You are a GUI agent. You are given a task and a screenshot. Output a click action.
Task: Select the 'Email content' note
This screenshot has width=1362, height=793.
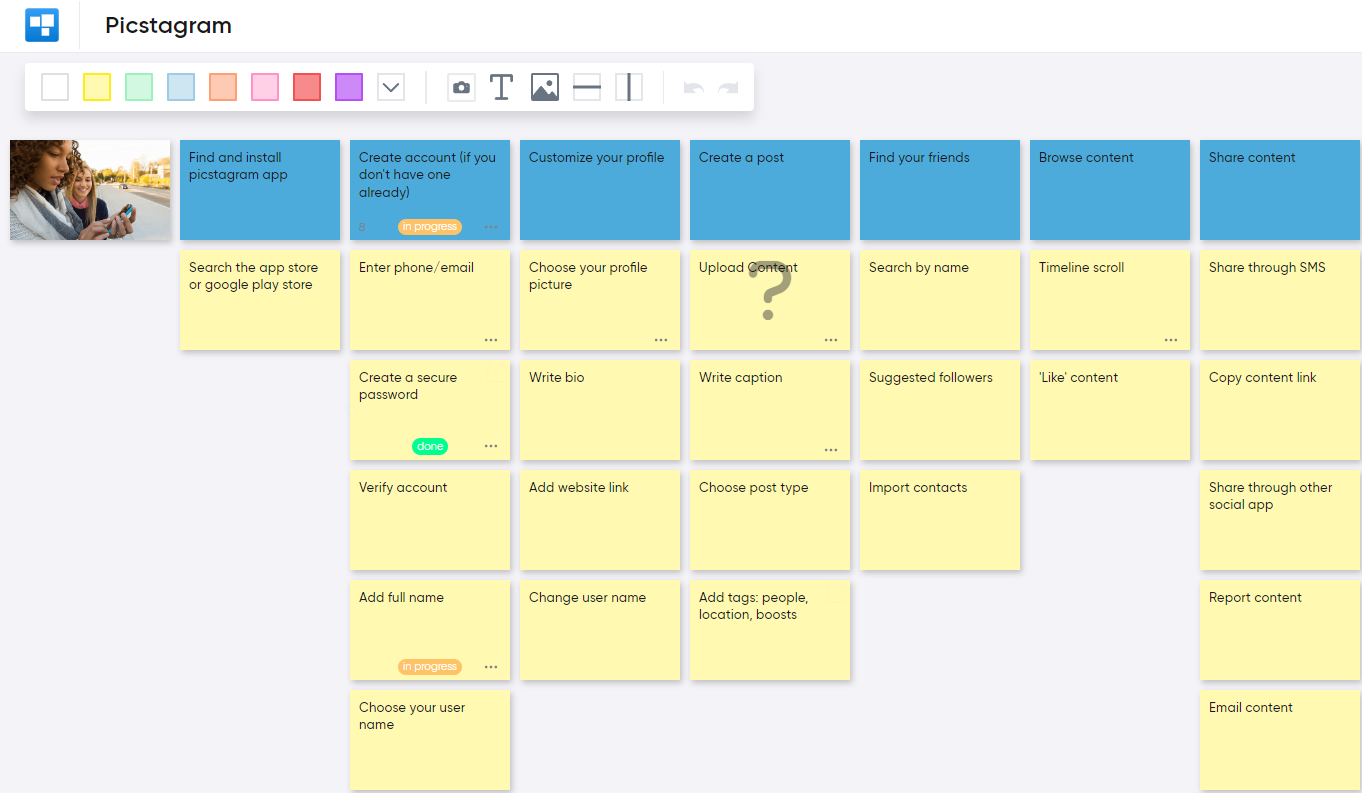(x=1280, y=740)
